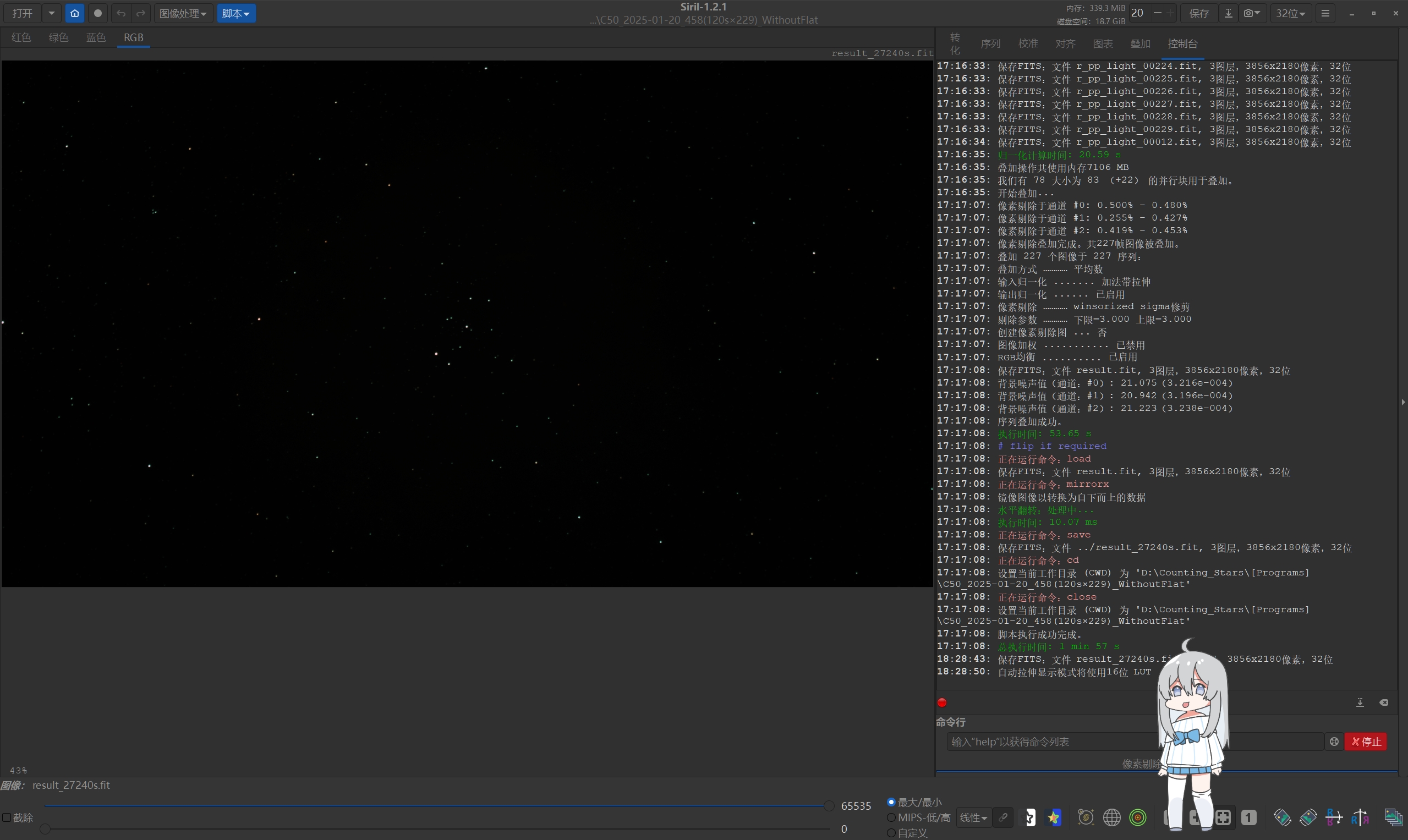Screen dimensions: 1408x840
Task: Click the green concentric target photometry icon
Action: (1138, 818)
